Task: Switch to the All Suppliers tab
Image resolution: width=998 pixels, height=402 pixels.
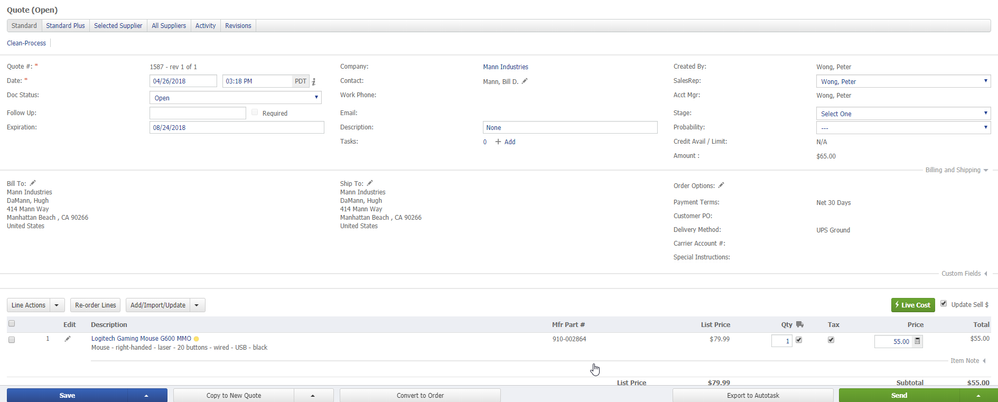Action: 169,25
